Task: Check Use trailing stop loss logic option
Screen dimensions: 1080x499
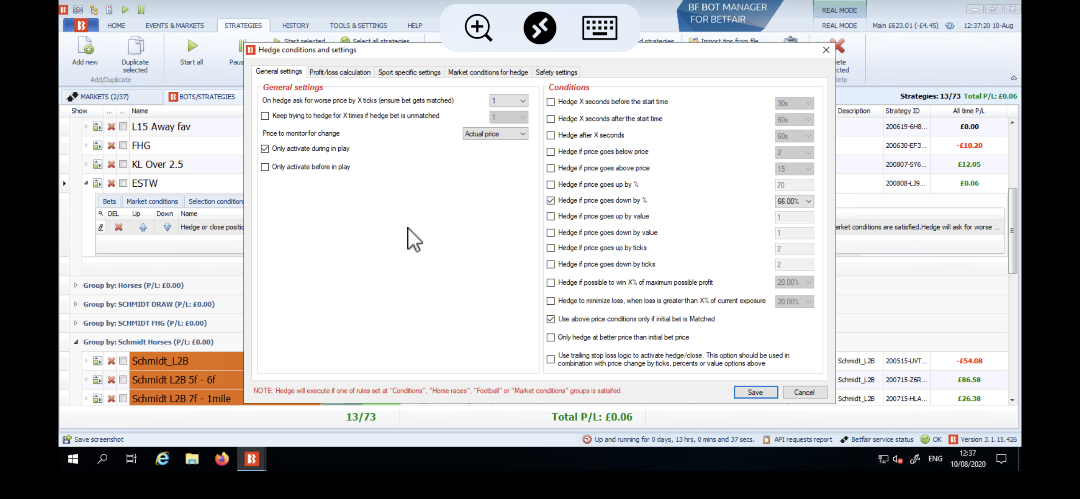Action: (x=550, y=359)
